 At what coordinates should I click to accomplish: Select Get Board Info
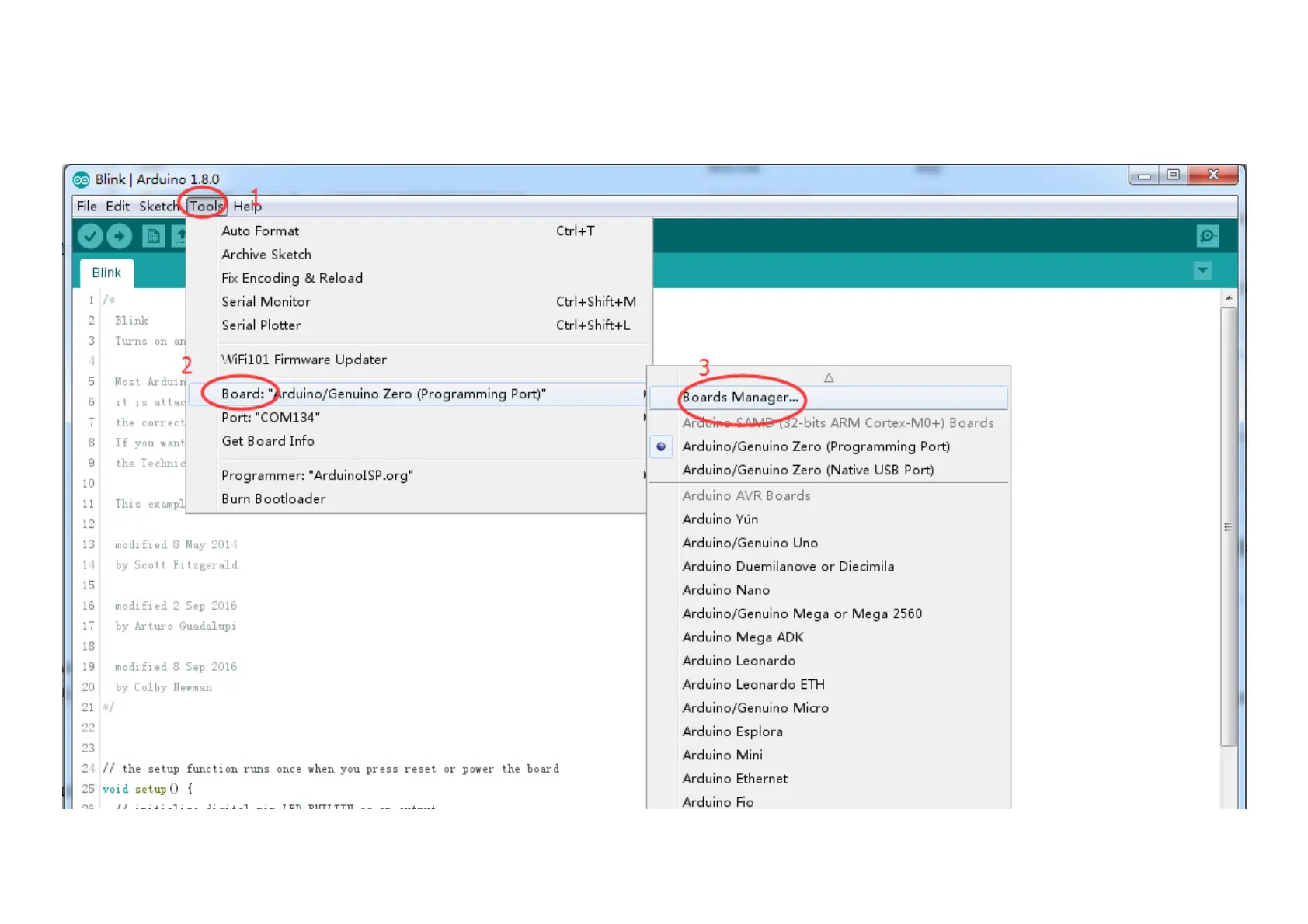pos(419,440)
